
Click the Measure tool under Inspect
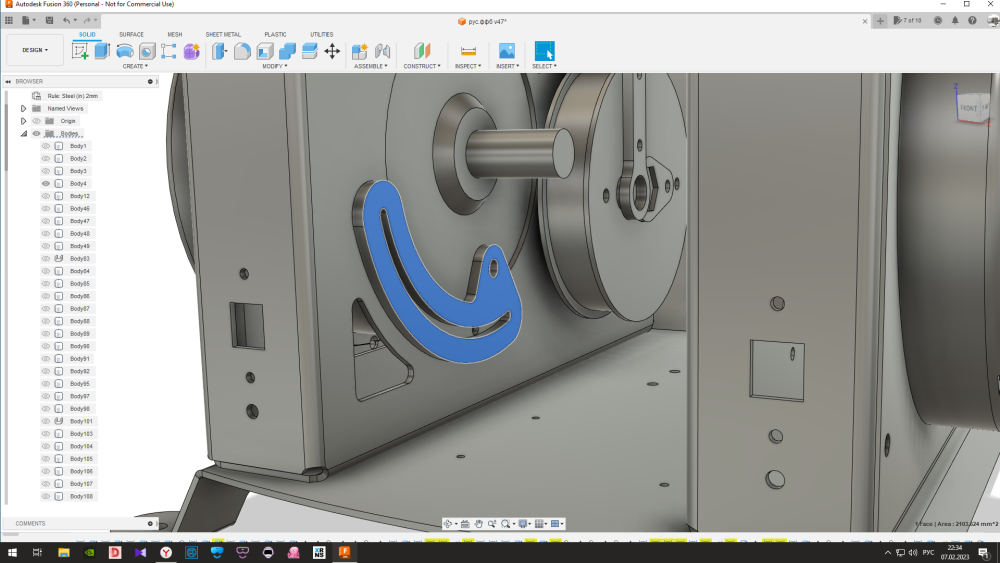coord(467,51)
